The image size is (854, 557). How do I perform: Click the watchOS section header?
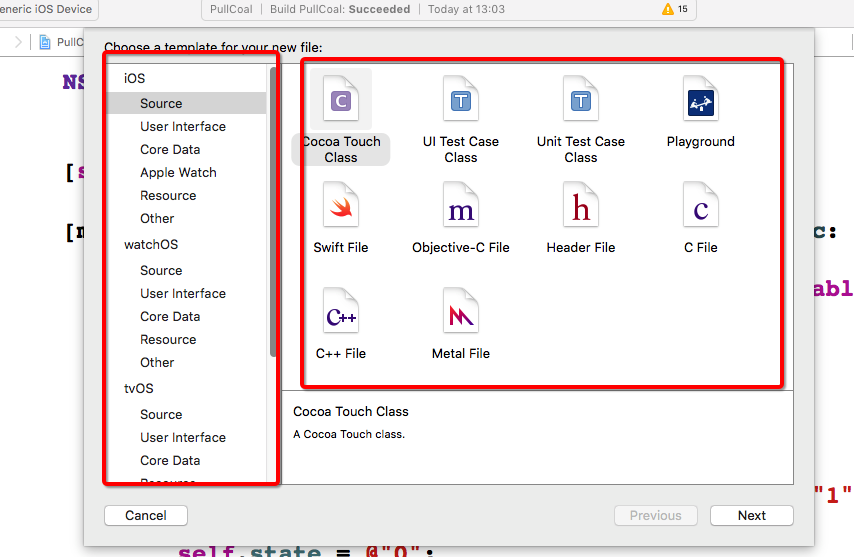[151, 244]
